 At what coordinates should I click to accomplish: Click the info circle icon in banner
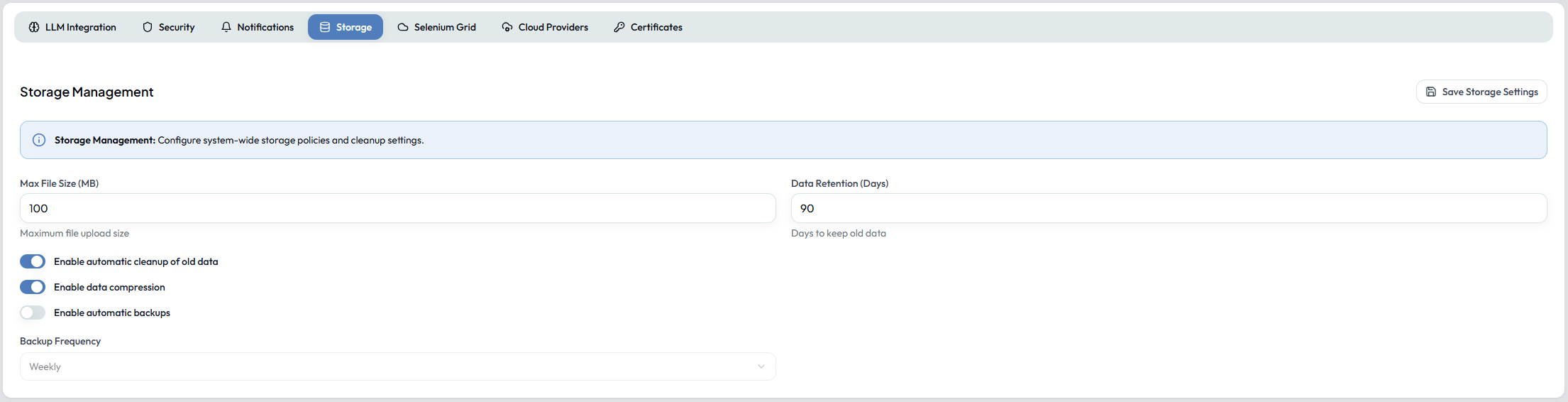point(39,140)
